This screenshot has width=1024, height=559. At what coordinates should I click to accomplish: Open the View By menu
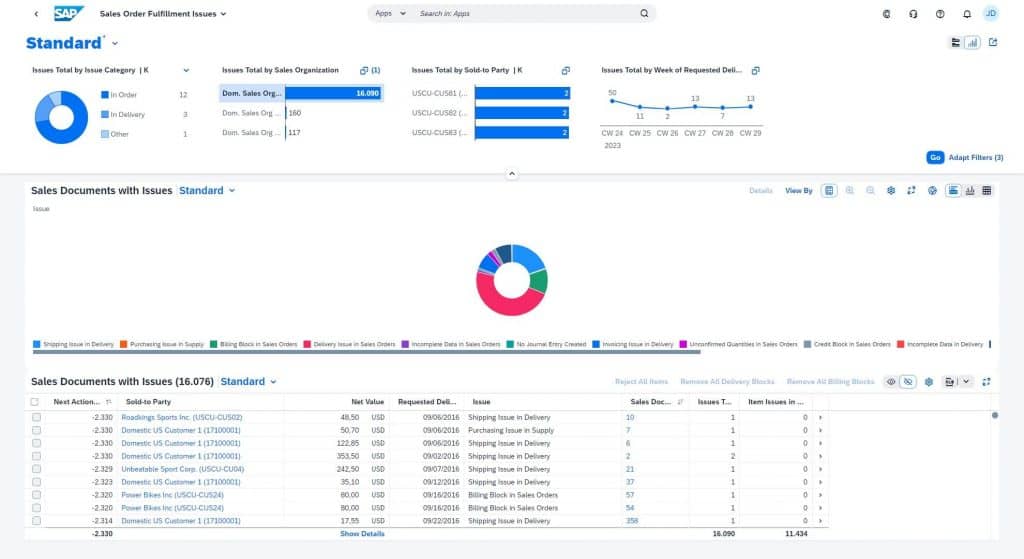point(799,191)
